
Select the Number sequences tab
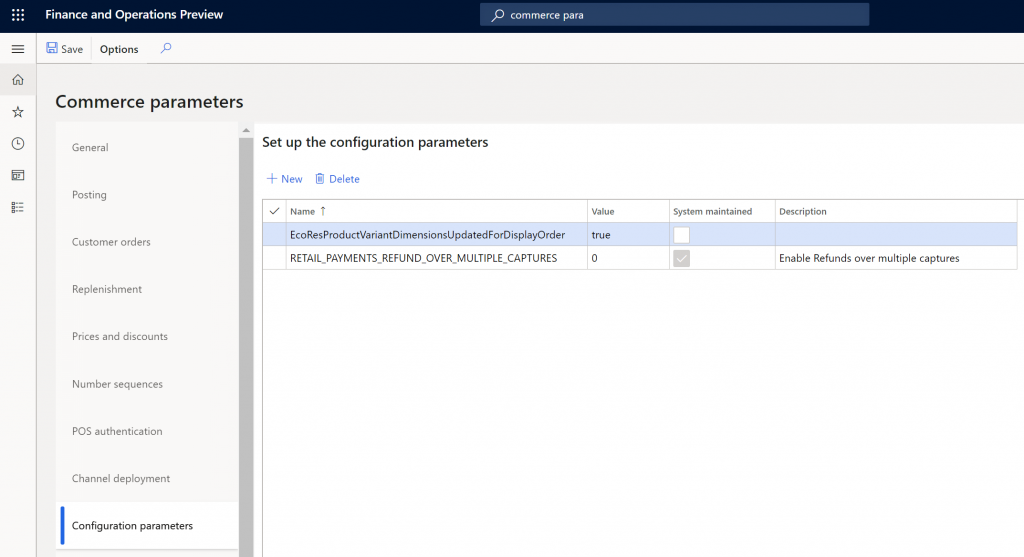pos(147,384)
